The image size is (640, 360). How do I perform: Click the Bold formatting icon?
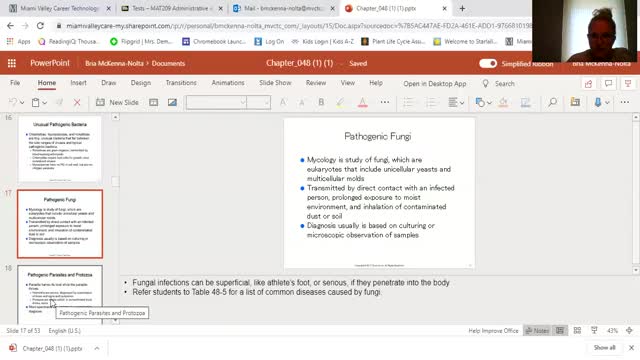coord(321,102)
